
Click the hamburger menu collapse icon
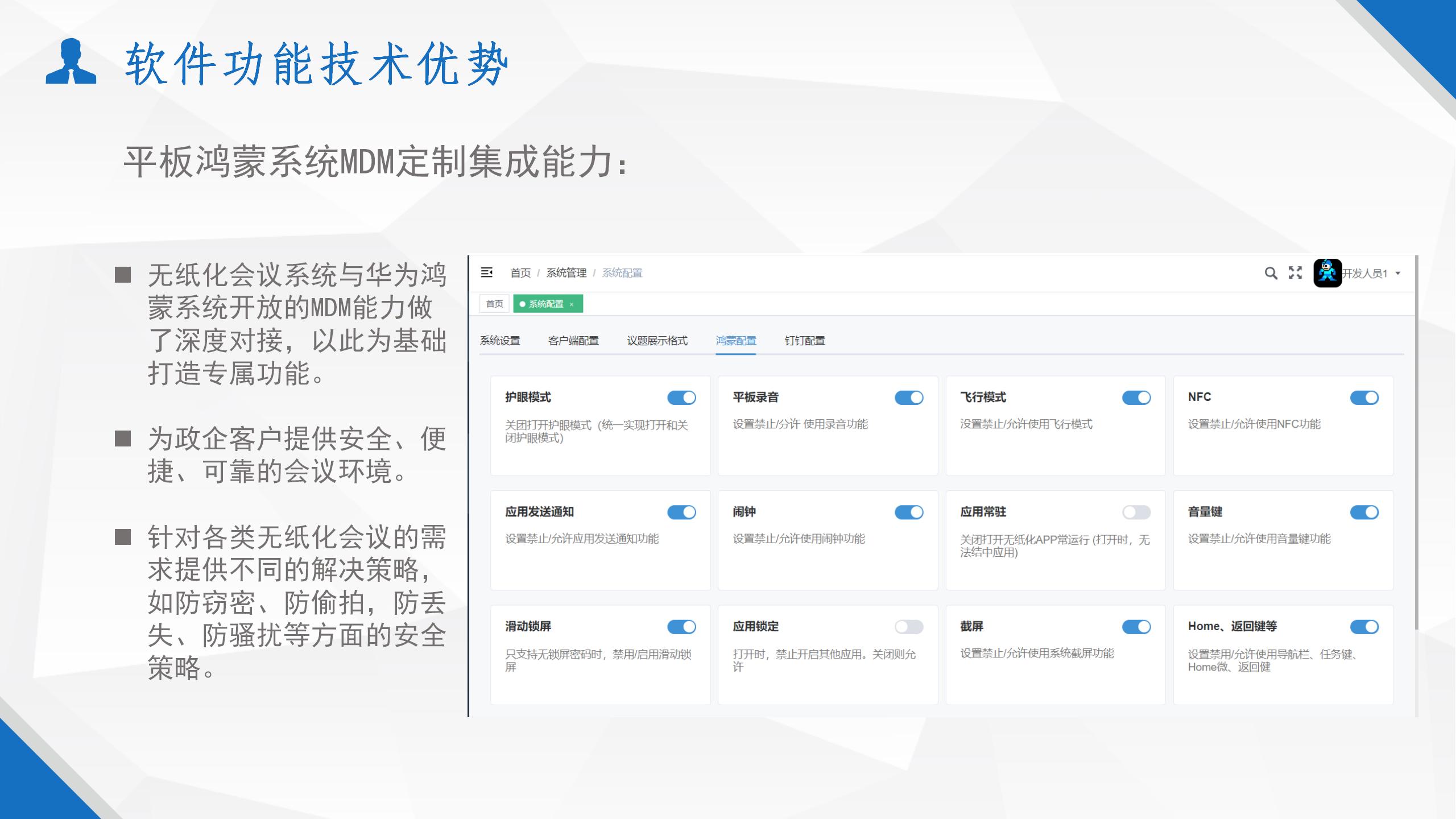(x=487, y=272)
